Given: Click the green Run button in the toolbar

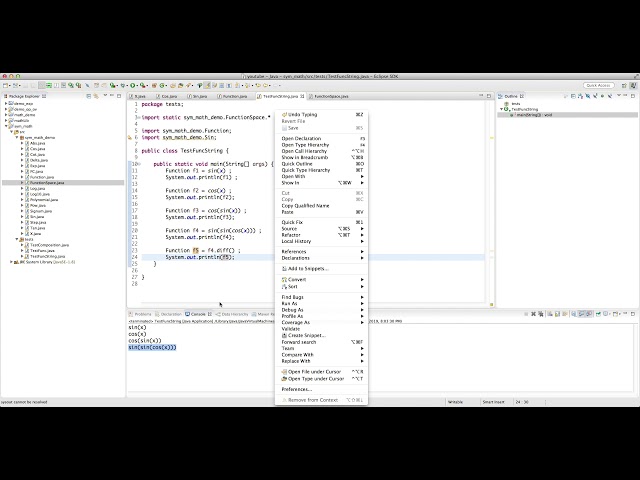Looking at the screenshot, I should tap(133, 85).
